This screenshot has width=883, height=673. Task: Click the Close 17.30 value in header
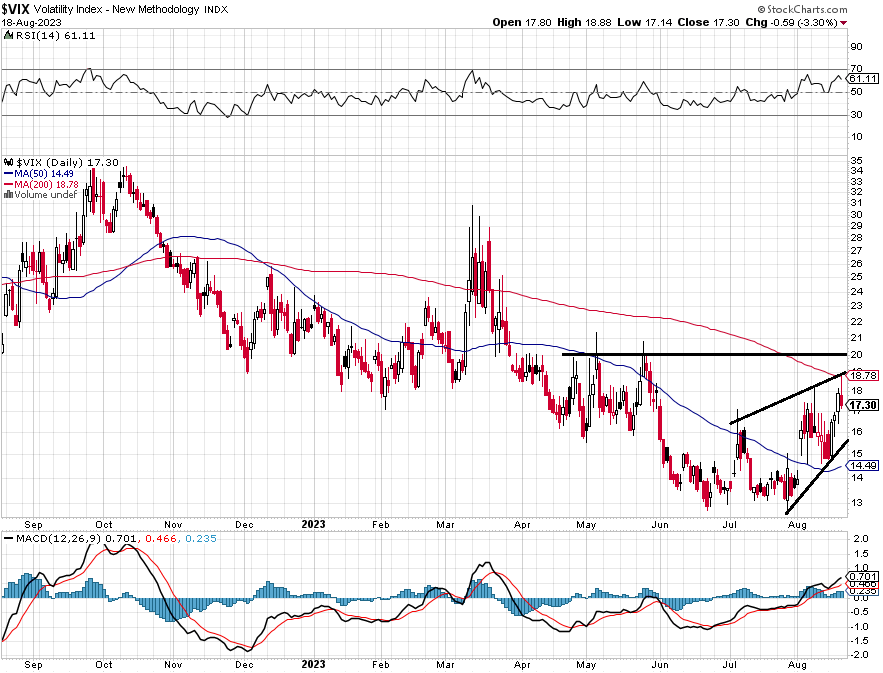pyautogui.click(x=708, y=22)
